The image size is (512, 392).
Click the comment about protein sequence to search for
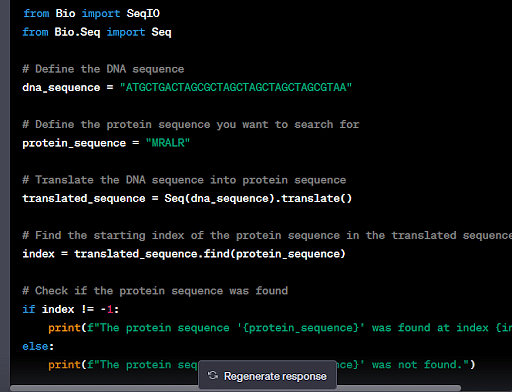pos(191,124)
